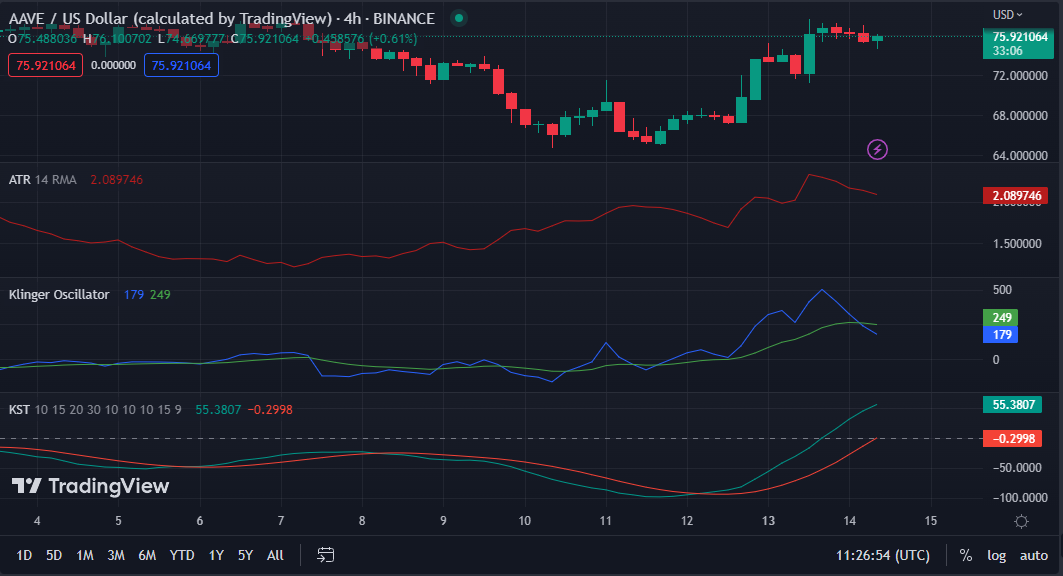Click the 500 Klinger axis label

point(1002,289)
